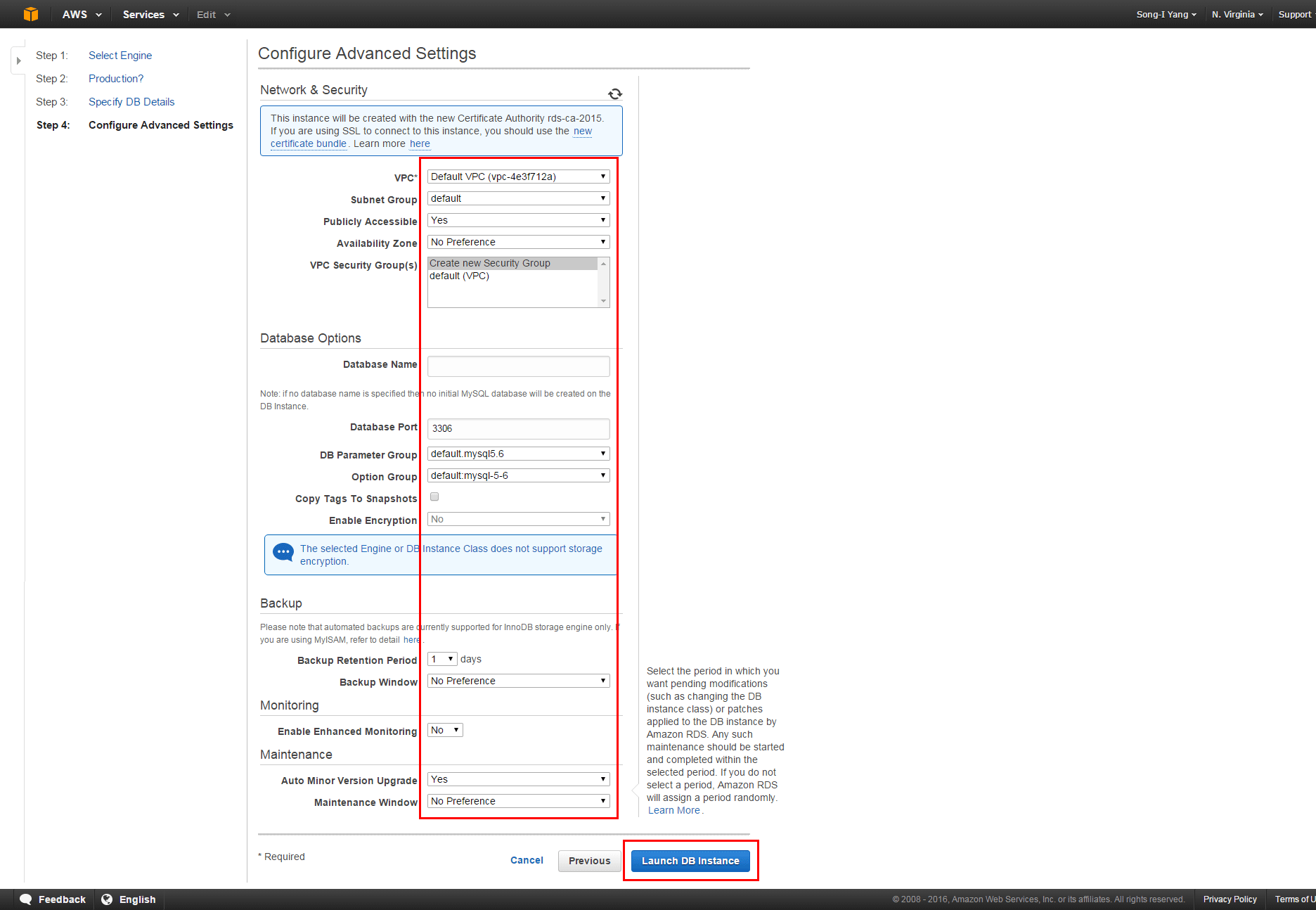This screenshot has width=1316, height=910.
Task: Click the Database Name input field
Action: coord(518,366)
